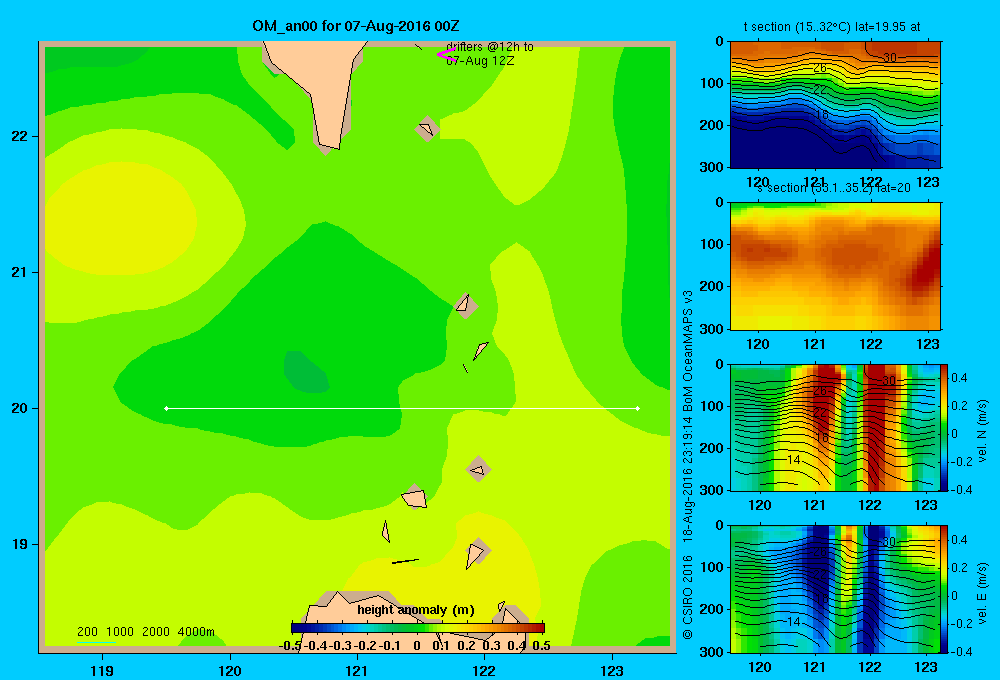Viewport: 1000px width, 680px height.
Task: Click the '07-Aug 12Z' label
Action: click(480, 61)
